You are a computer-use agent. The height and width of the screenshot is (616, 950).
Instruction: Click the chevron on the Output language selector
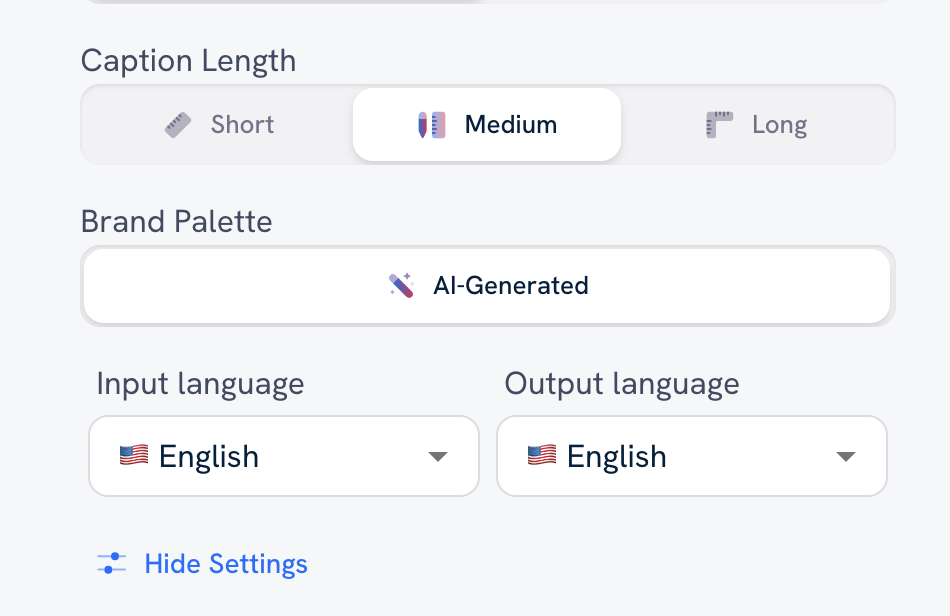[x=846, y=456]
